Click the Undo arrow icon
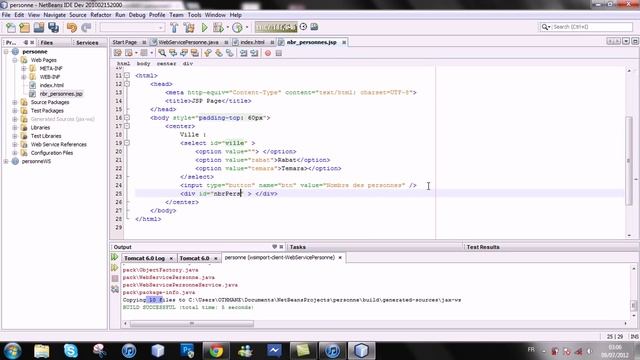This screenshot has height=360, width=640. tap(72, 27)
